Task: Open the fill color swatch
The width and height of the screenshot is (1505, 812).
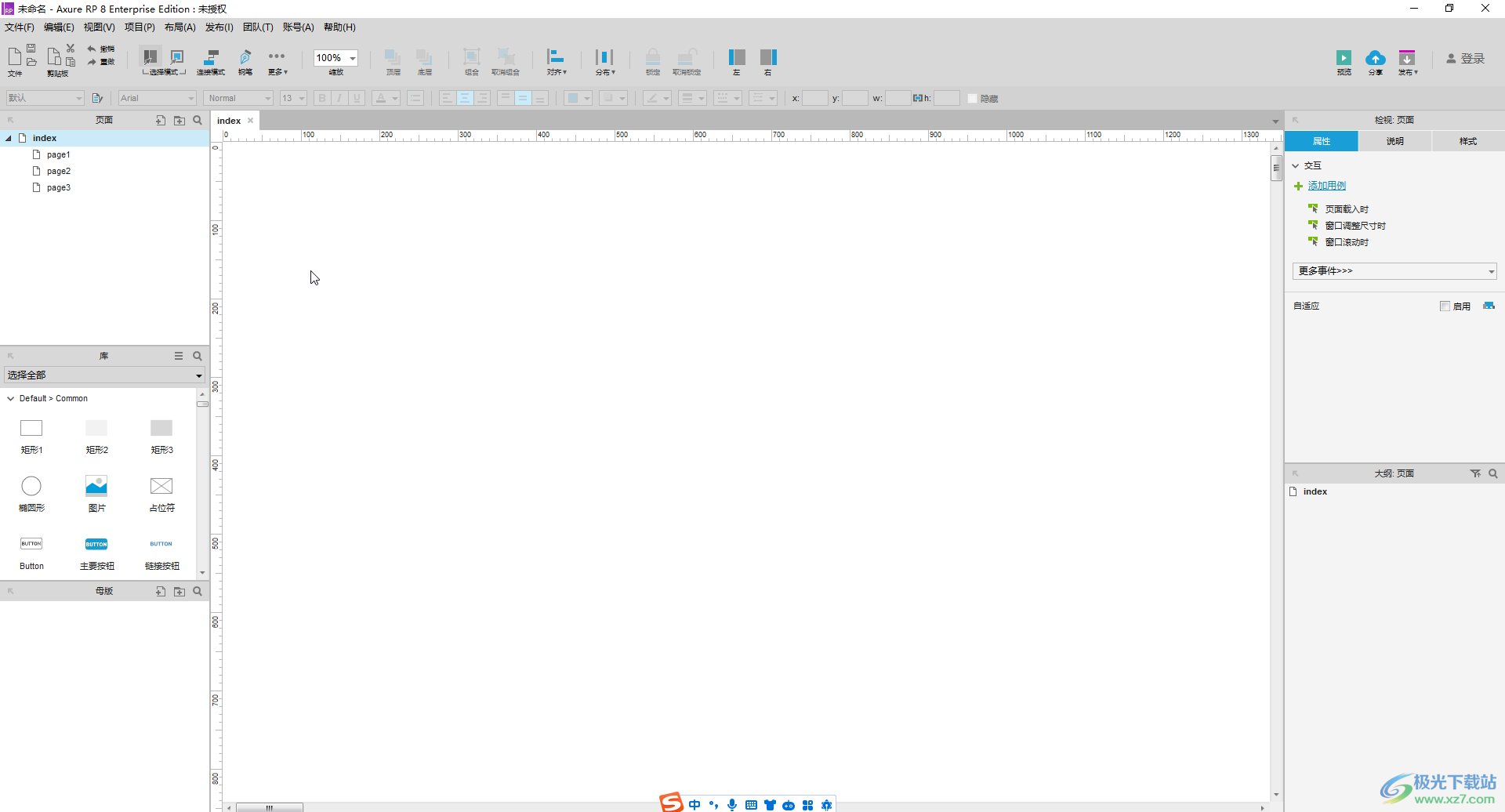Action: pyautogui.click(x=578, y=98)
